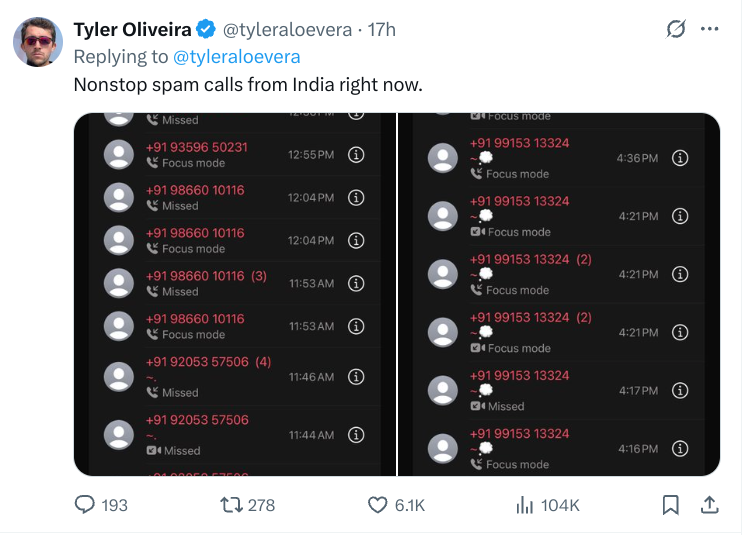Tap info icon for 11:46 AM call
The image size is (754, 535).
pyautogui.click(x=355, y=377)
